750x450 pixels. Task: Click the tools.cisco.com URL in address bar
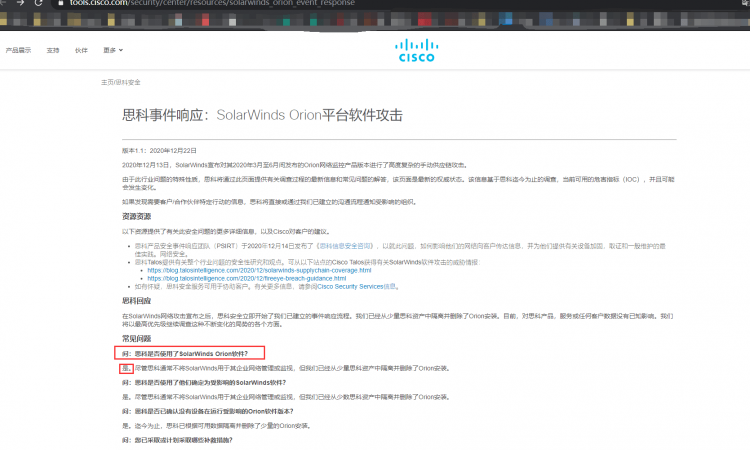tap(212, 3)
